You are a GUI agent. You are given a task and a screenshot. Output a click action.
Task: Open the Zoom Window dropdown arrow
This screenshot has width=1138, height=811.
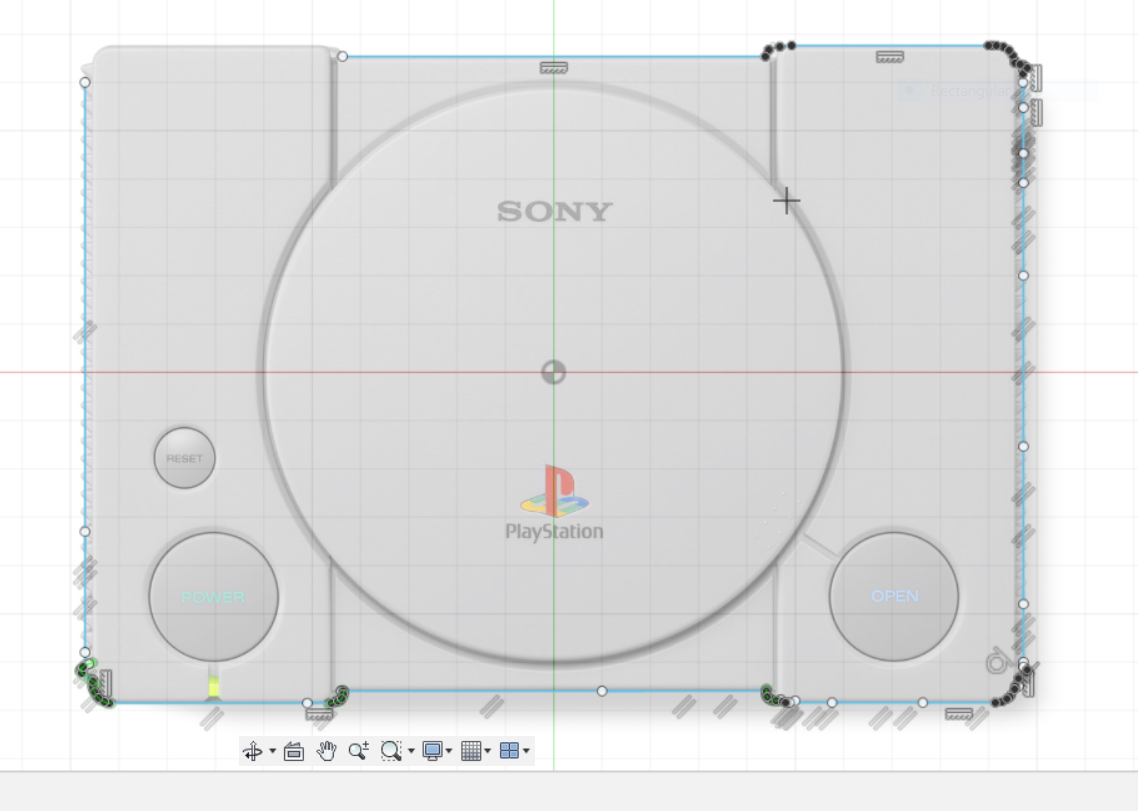click(x=410, y=751)
